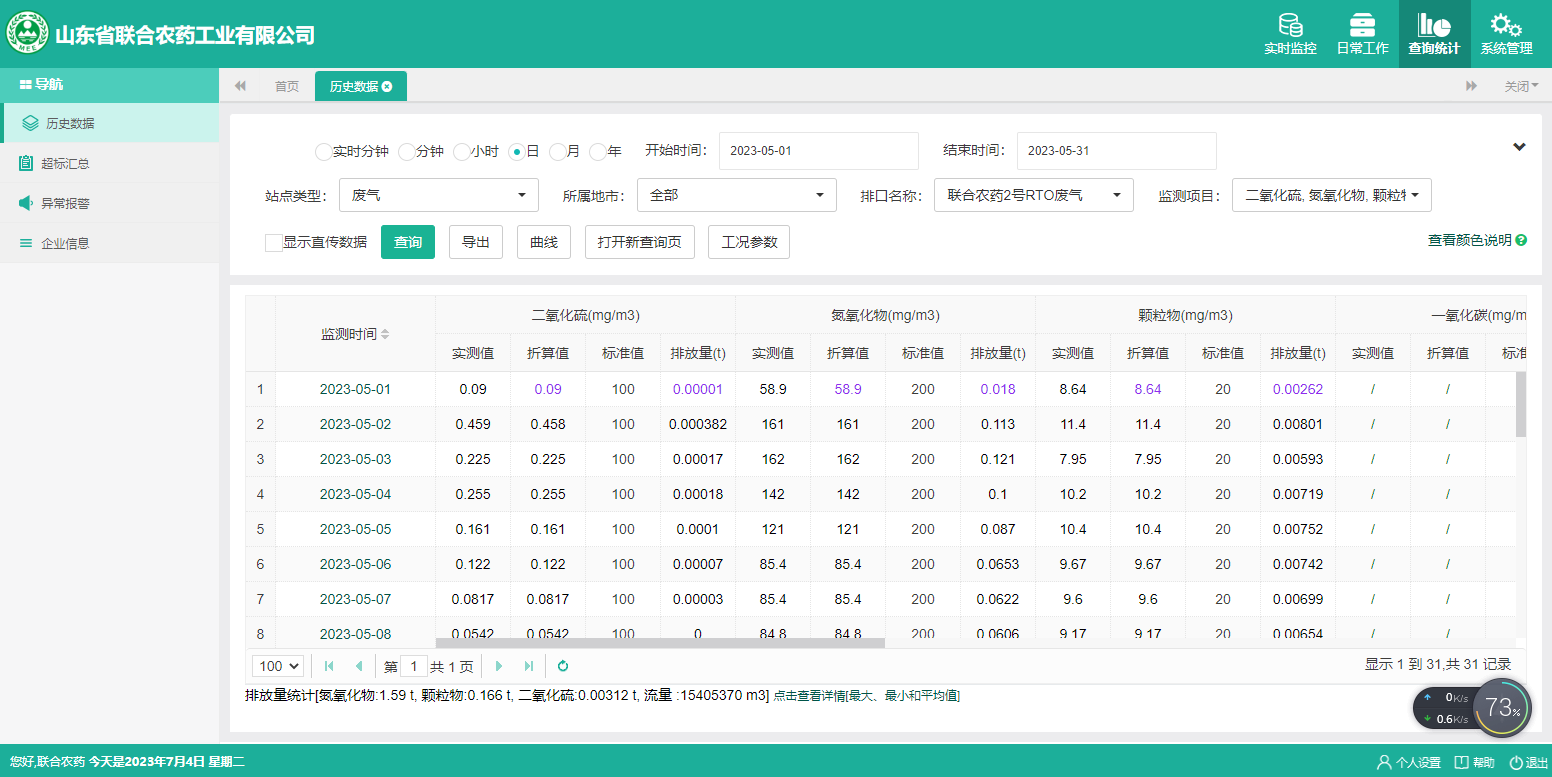The width and height of the screenshot is (1552, 777).
Task: Go to the next page of results
Action: tap(499, 666)
